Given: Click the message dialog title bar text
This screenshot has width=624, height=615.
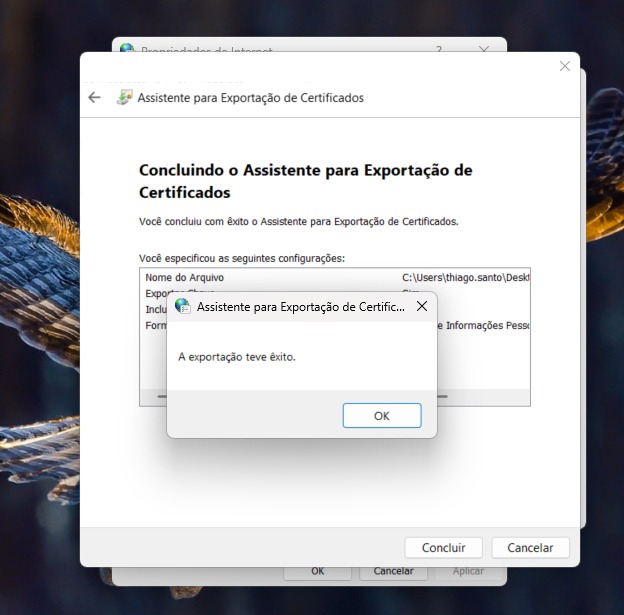Looking at the screenshot, I should coord(300,307).
